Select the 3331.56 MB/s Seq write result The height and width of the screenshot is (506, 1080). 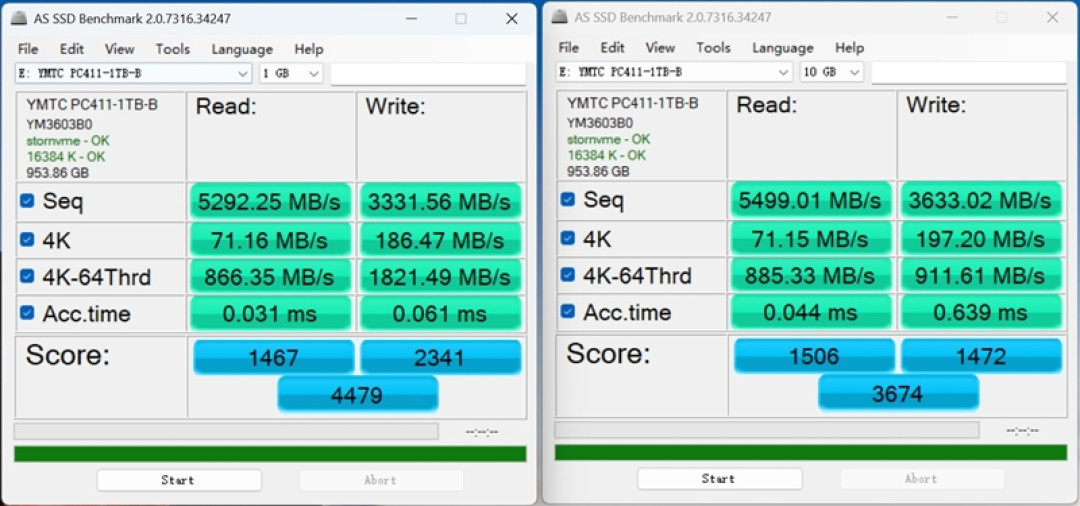coord(439,202)
